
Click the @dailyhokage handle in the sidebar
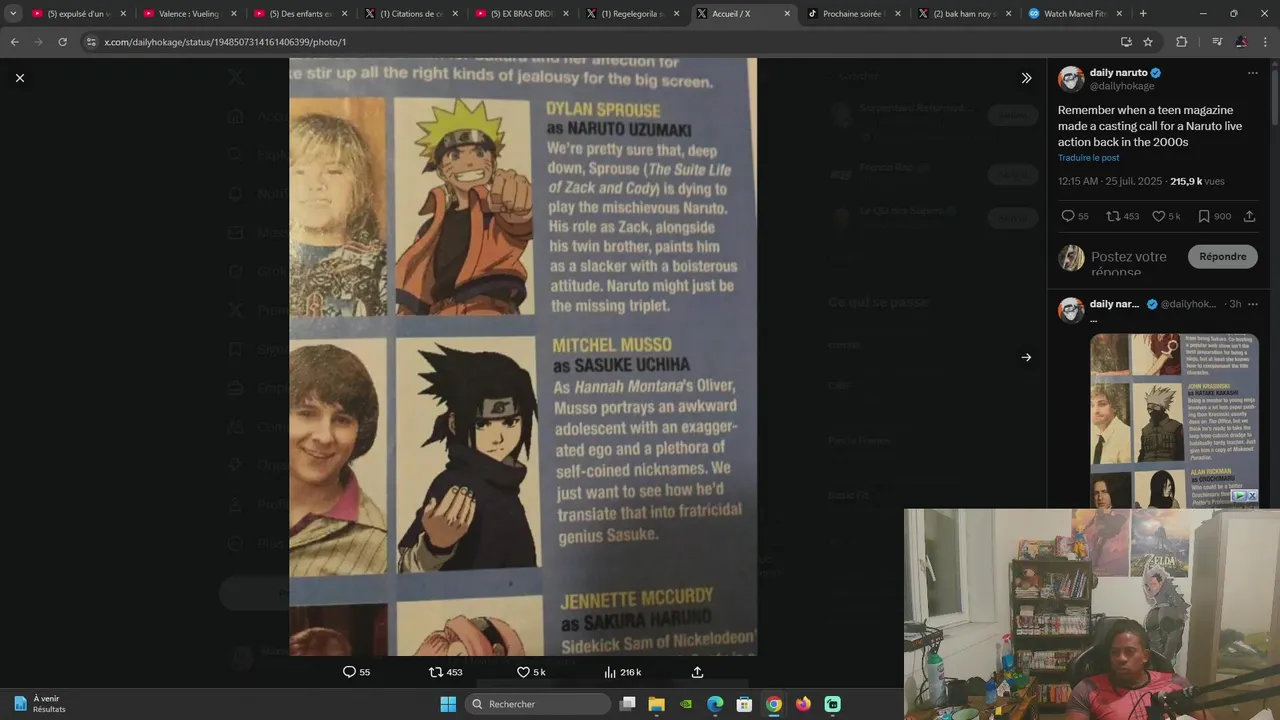(x=1122, y=86)
